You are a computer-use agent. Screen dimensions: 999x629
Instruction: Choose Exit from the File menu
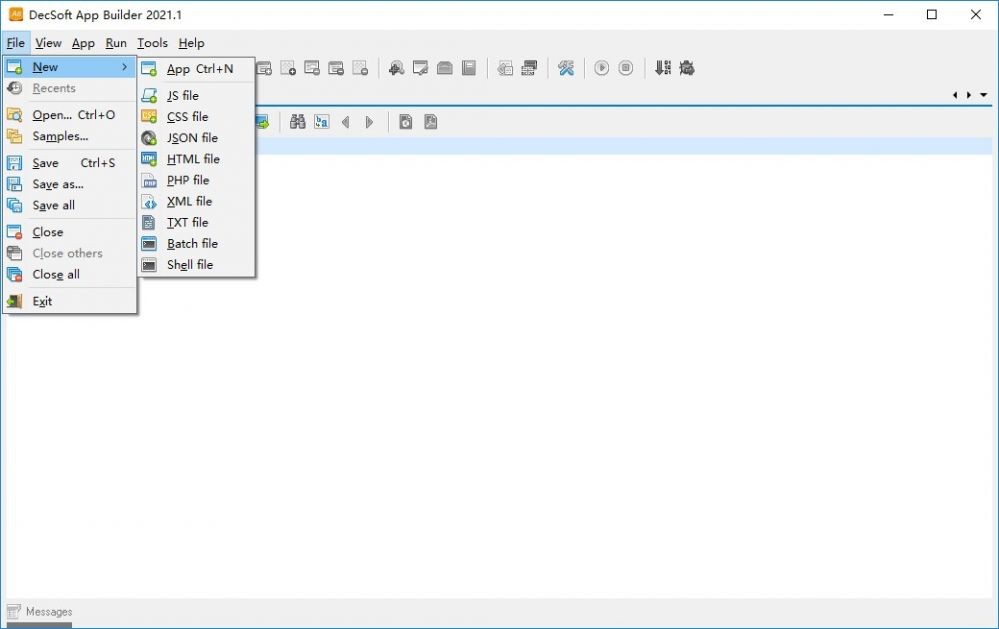70,301
